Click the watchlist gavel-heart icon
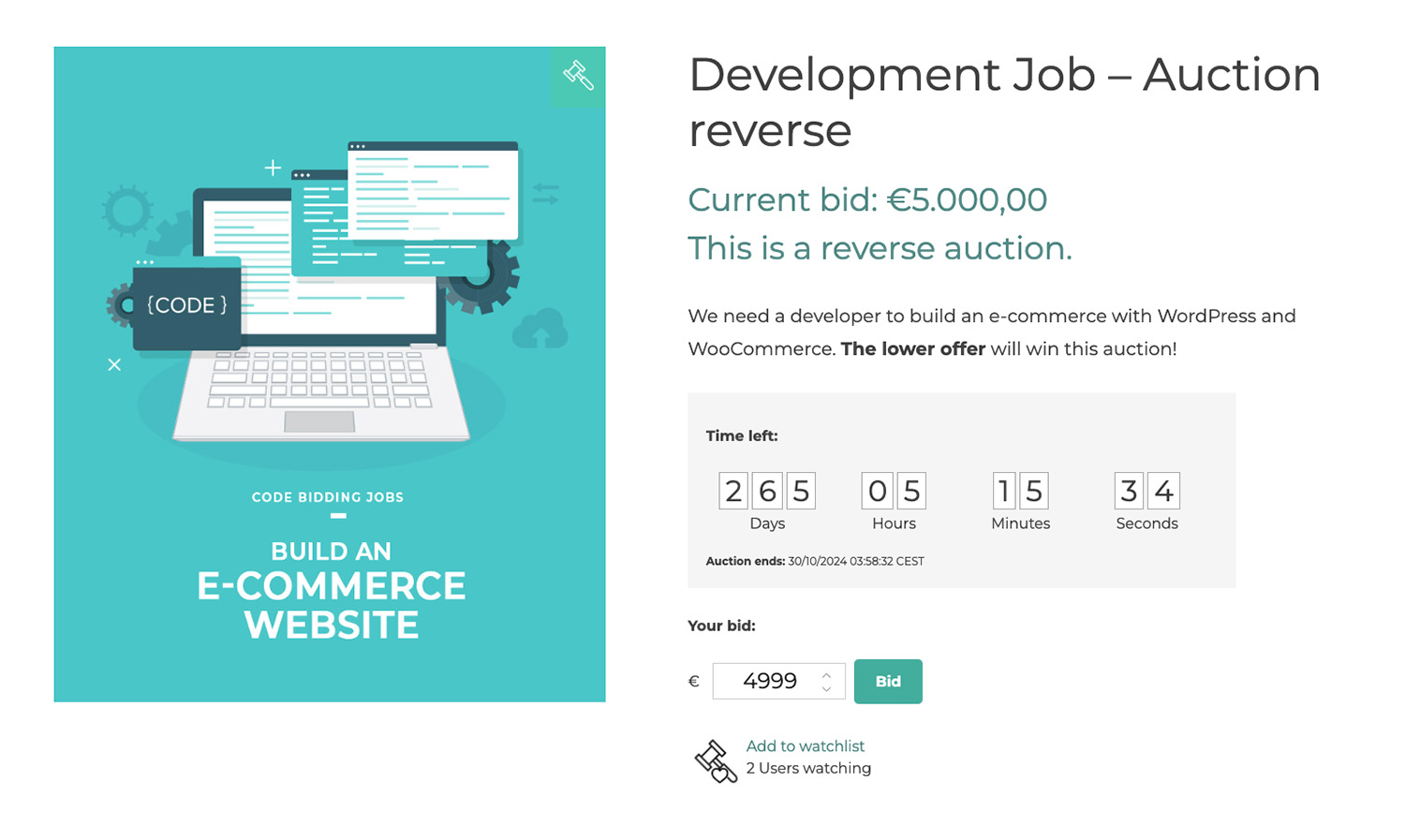Image resolution: width=1405 pixels, height=840 pixels. pyautogui.click(x=715, y=759)
